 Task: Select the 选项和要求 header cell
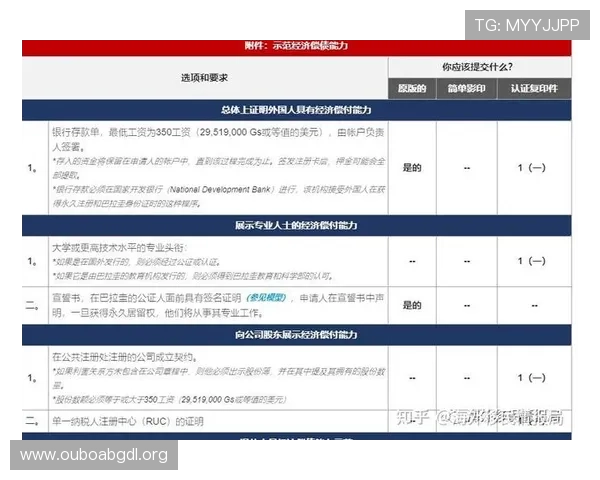(204, 78)
